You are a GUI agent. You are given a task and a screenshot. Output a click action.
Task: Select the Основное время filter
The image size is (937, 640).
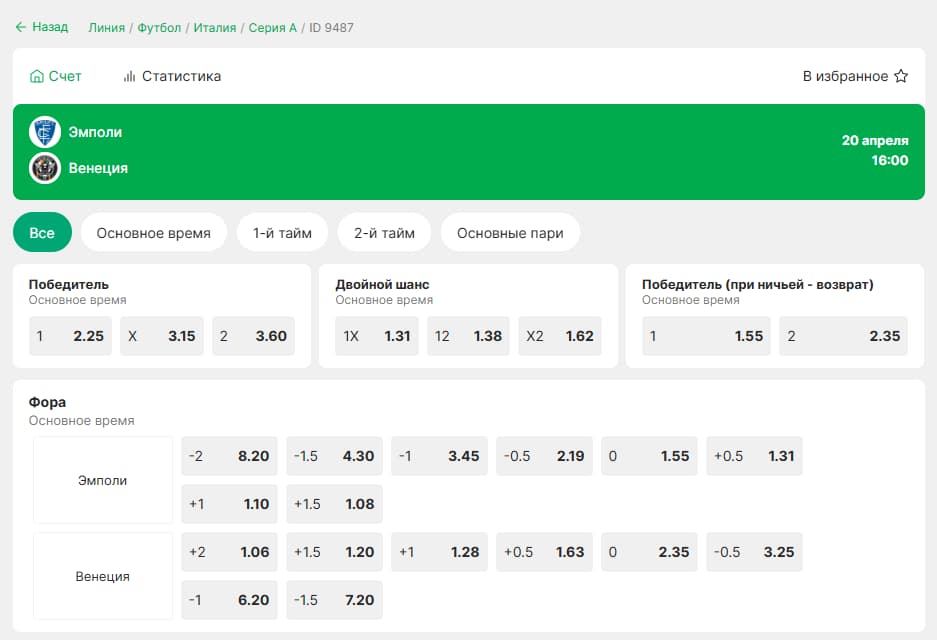click(x=154, y=232)
